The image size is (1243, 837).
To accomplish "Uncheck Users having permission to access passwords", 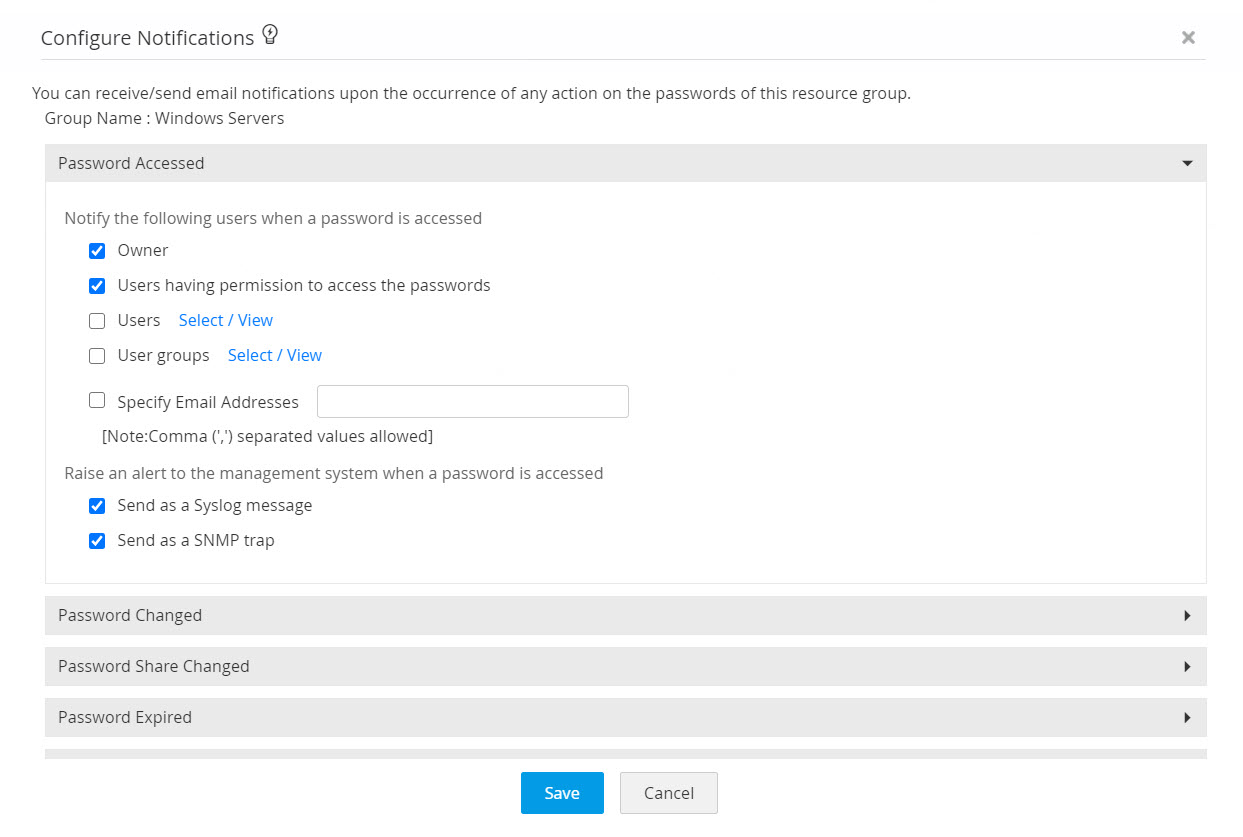I will coord(97,286).
